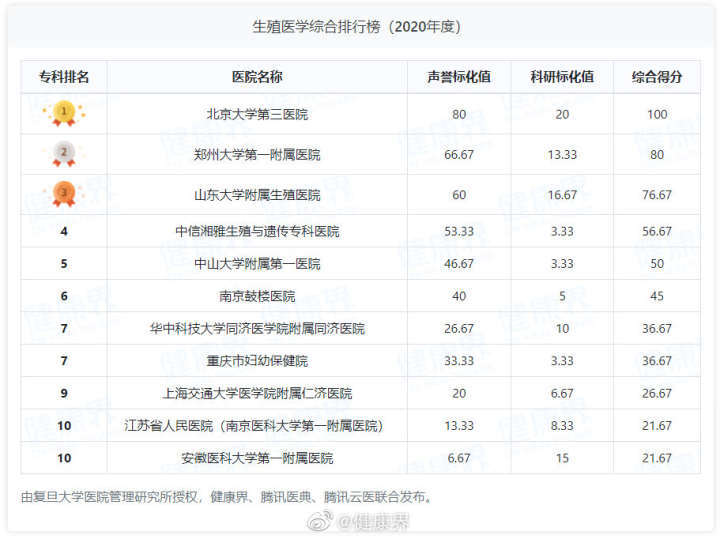Click total score 21.67 for 安徽医科大学第一附属医院
720x539 pixels.
[x=657, y=458]
